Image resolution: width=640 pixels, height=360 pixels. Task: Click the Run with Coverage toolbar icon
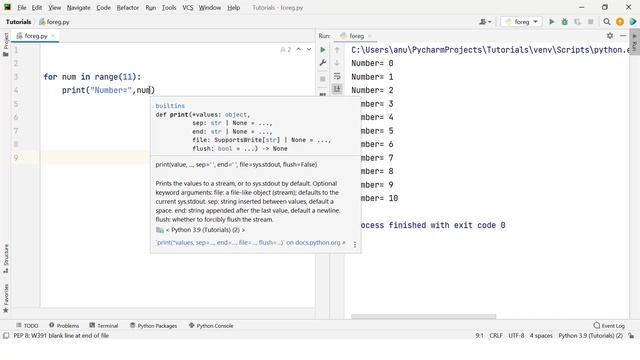click(578, 22)
